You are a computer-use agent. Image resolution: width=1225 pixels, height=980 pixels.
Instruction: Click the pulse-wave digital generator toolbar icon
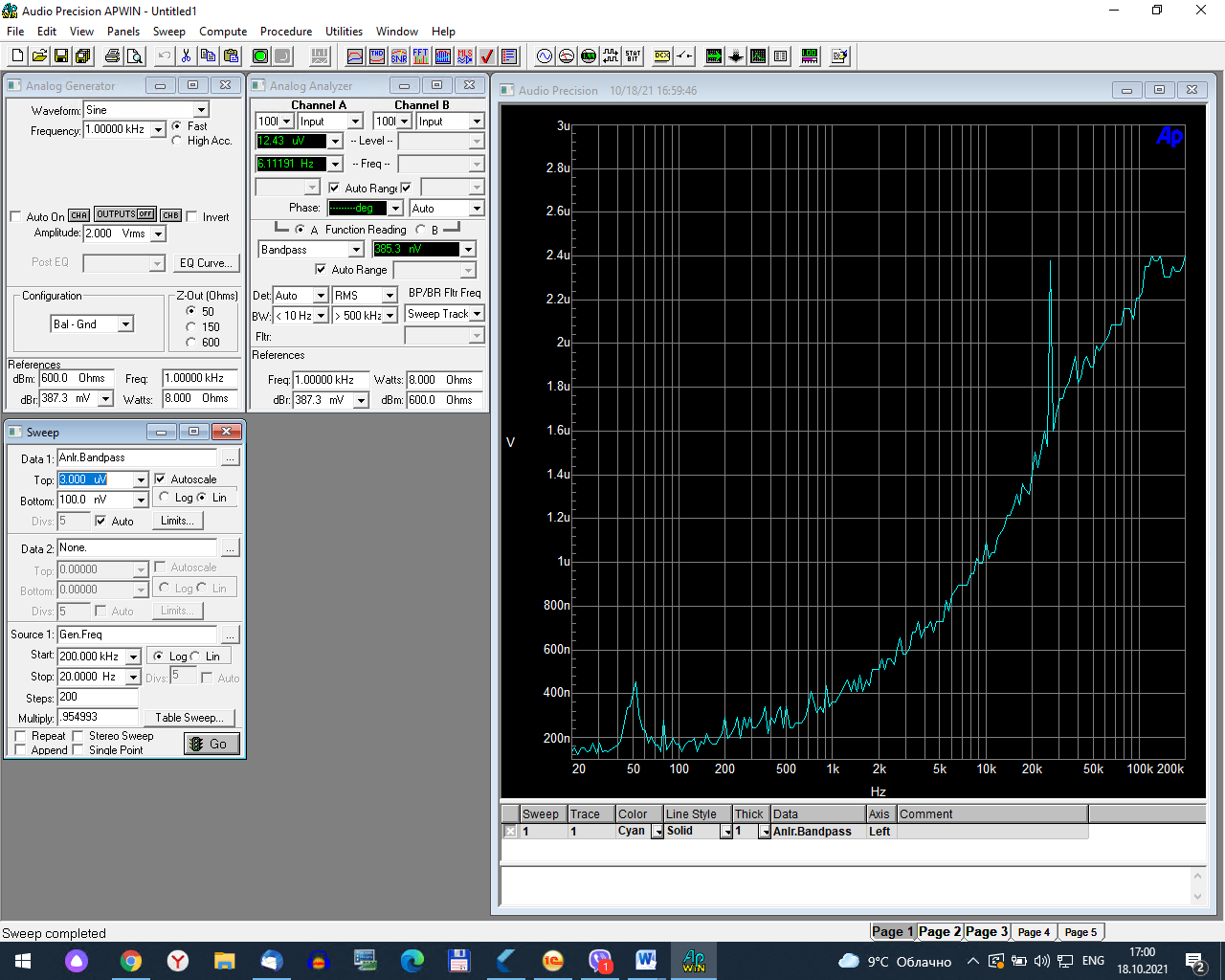(x=611, y=56)
